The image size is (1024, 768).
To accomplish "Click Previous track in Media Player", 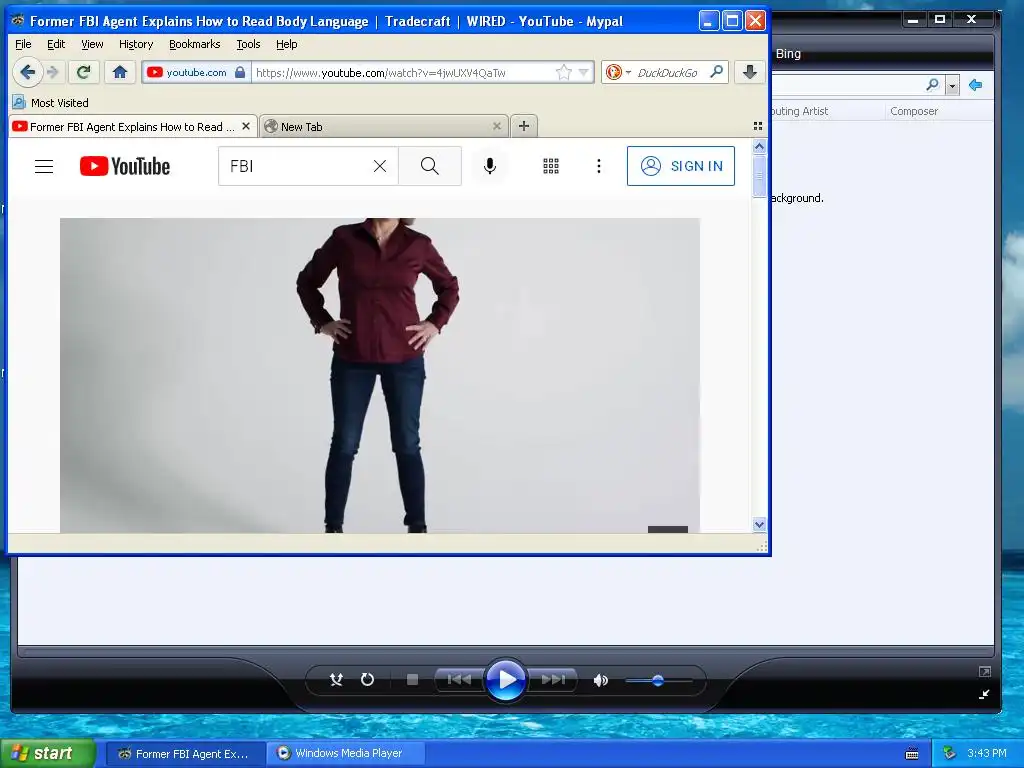I will [459, 680].
